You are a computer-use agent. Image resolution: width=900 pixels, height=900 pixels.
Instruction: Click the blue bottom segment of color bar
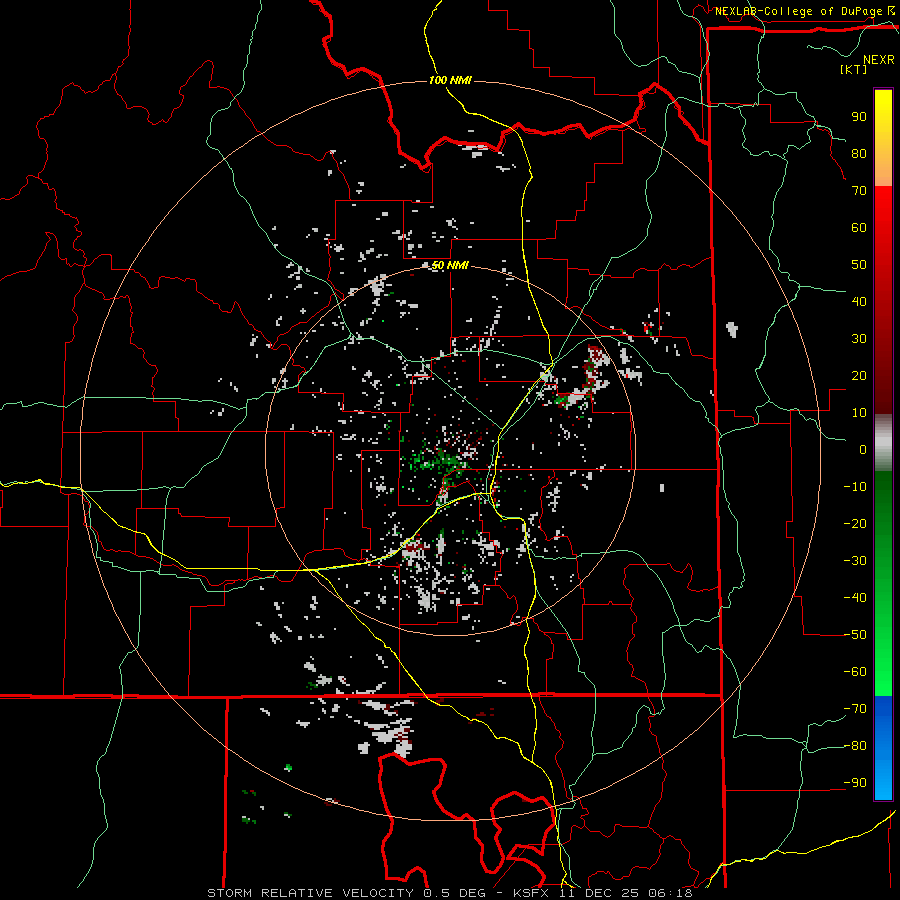883,748
